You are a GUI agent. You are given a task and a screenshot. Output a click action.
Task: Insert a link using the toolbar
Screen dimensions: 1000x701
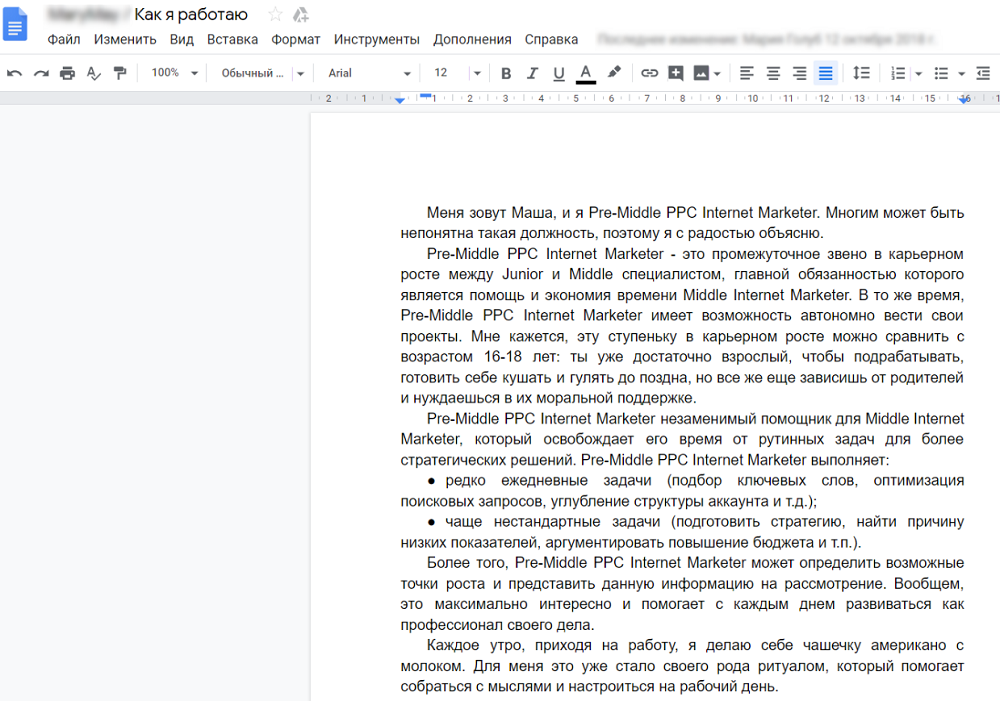pyautogui.click(x=649, y=73)
